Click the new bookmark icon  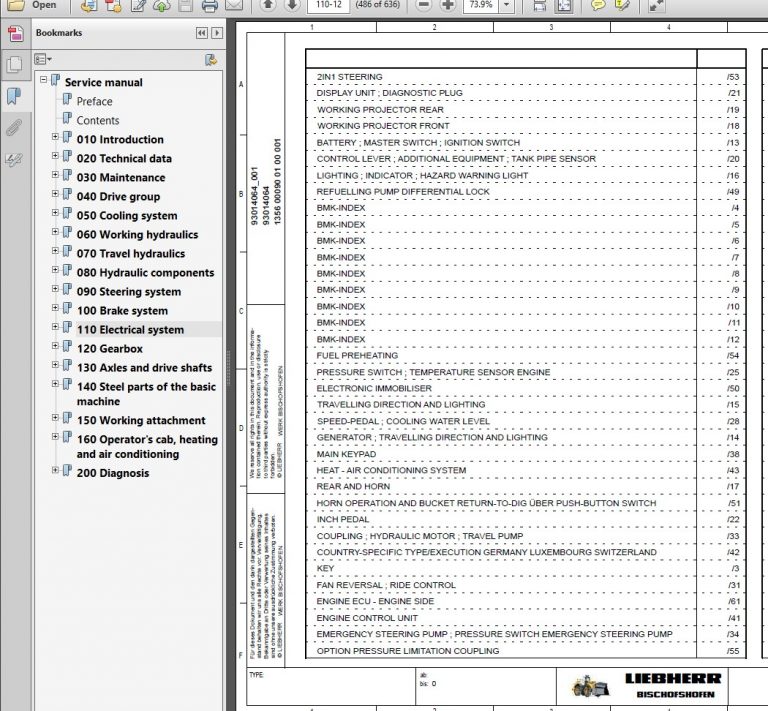[211, 60]
